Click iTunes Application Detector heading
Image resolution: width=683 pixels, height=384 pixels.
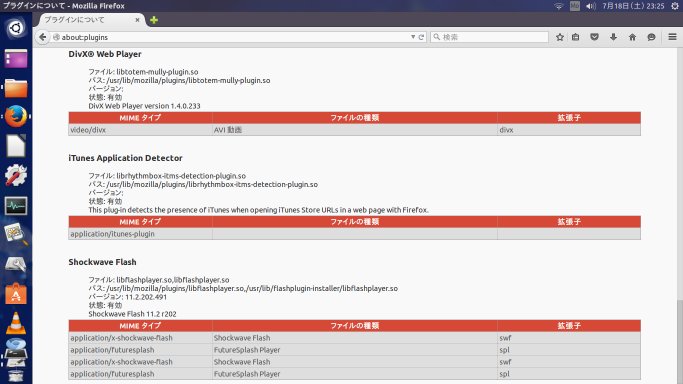point(125,158)
